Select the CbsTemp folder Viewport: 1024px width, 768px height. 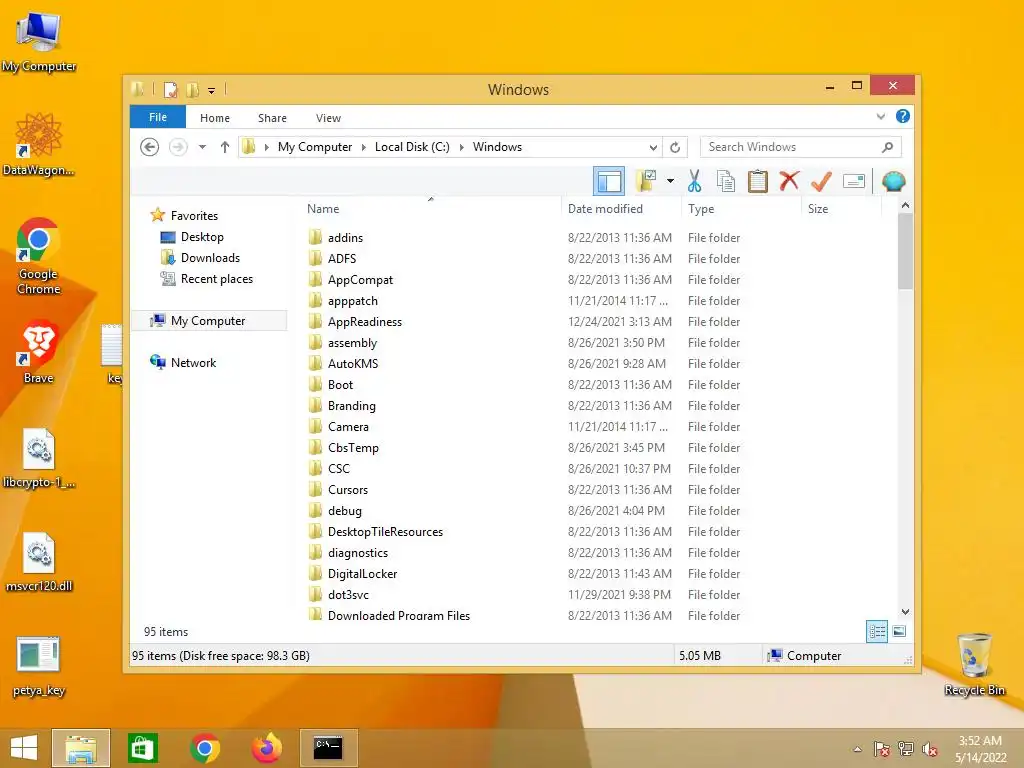pos(353,447)
